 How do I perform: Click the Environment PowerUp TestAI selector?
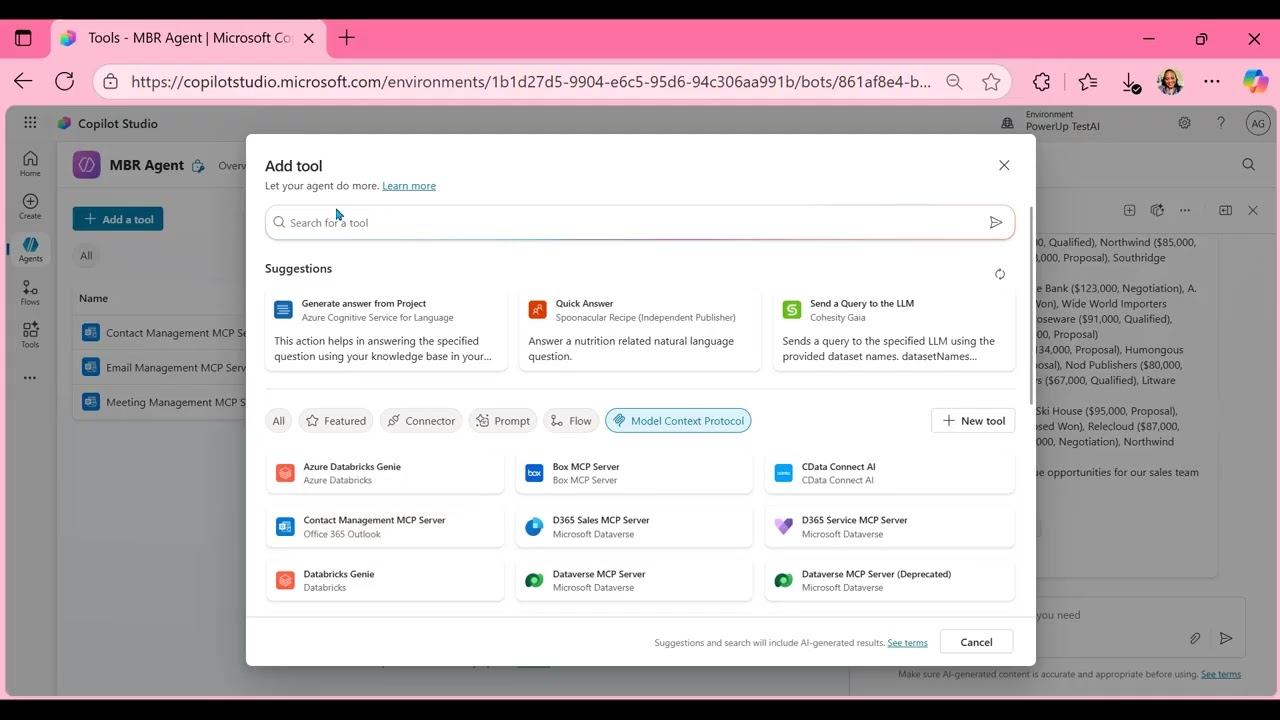point(1050,122)
